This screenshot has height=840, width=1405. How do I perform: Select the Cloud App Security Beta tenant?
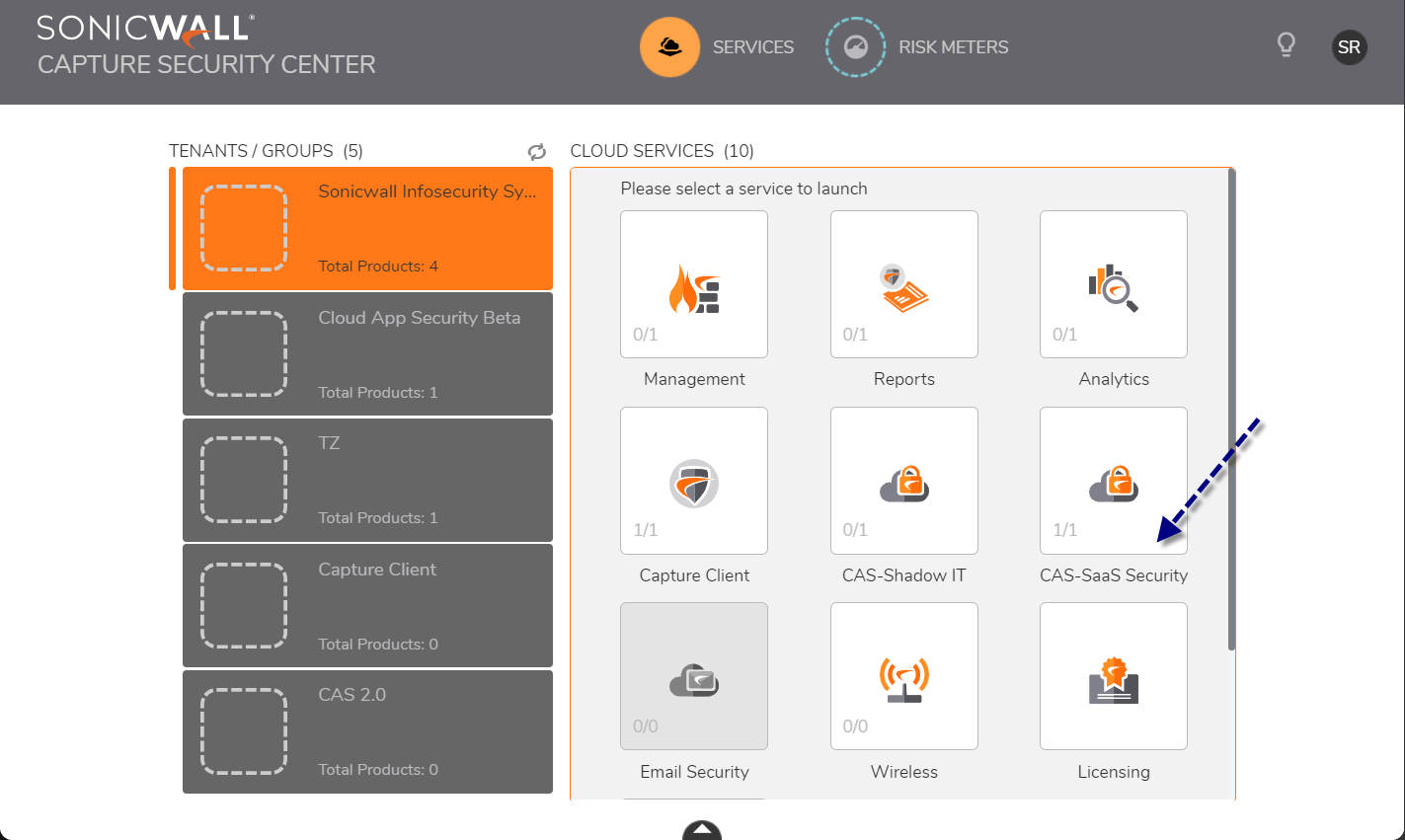(x=367, y=354)
